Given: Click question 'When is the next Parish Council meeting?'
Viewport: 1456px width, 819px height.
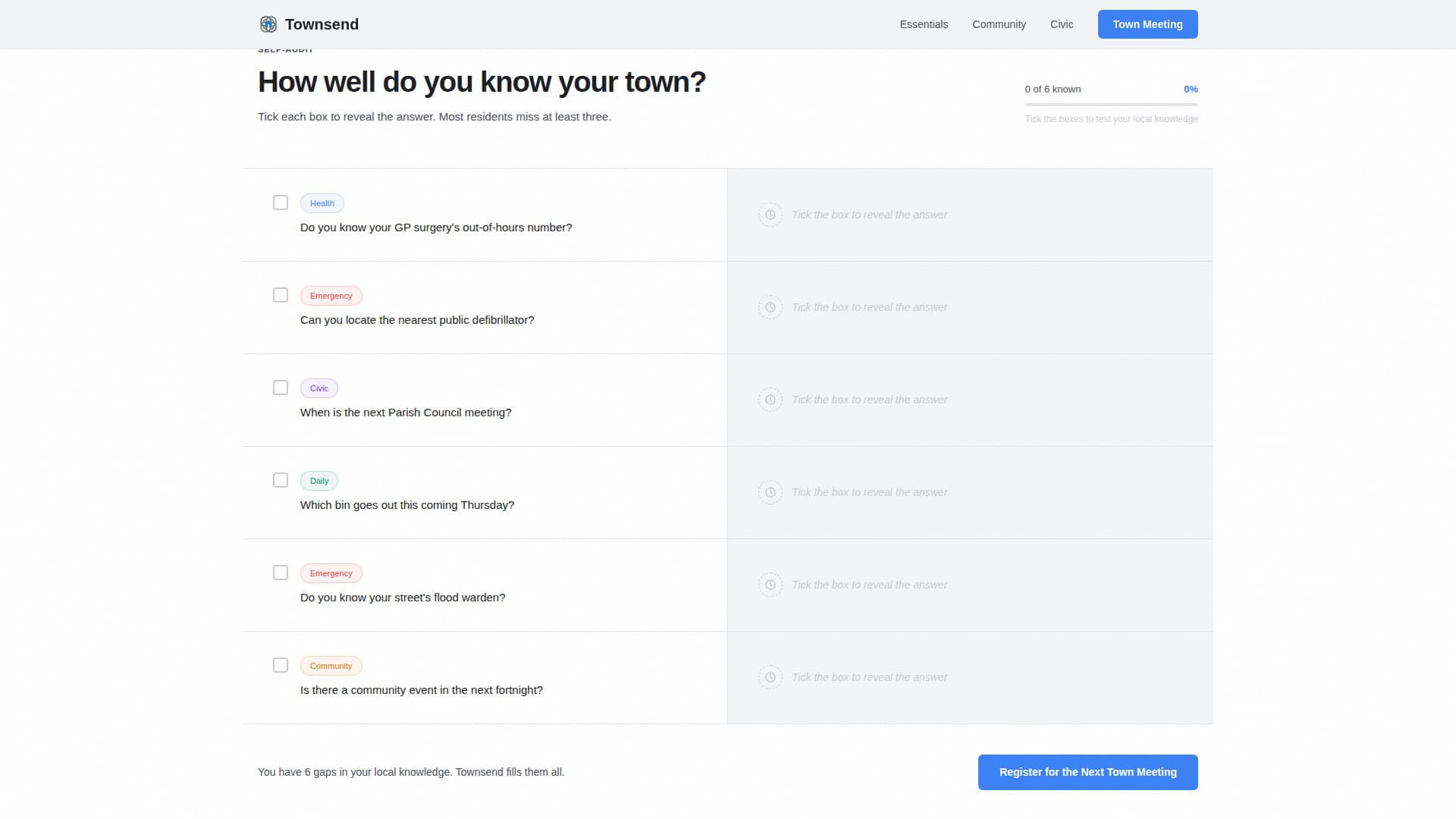Looking at the screenshot, I should coord(406,413).
